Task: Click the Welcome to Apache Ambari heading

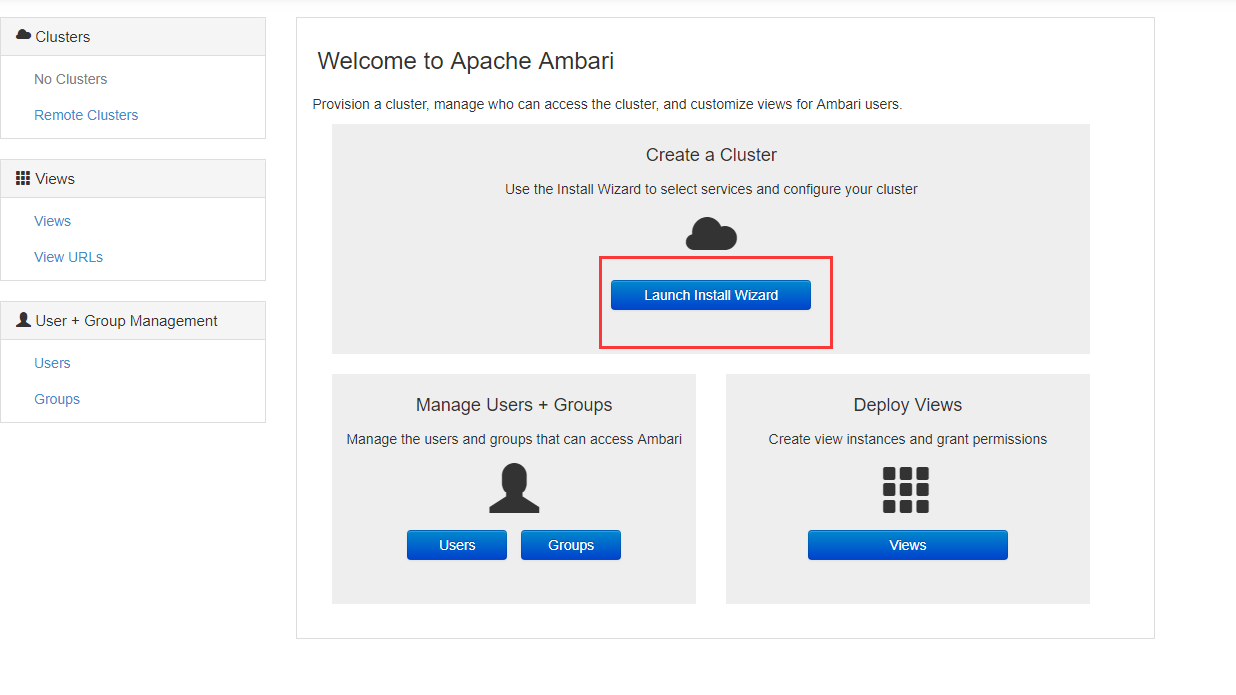Action: tap(466, 61)
